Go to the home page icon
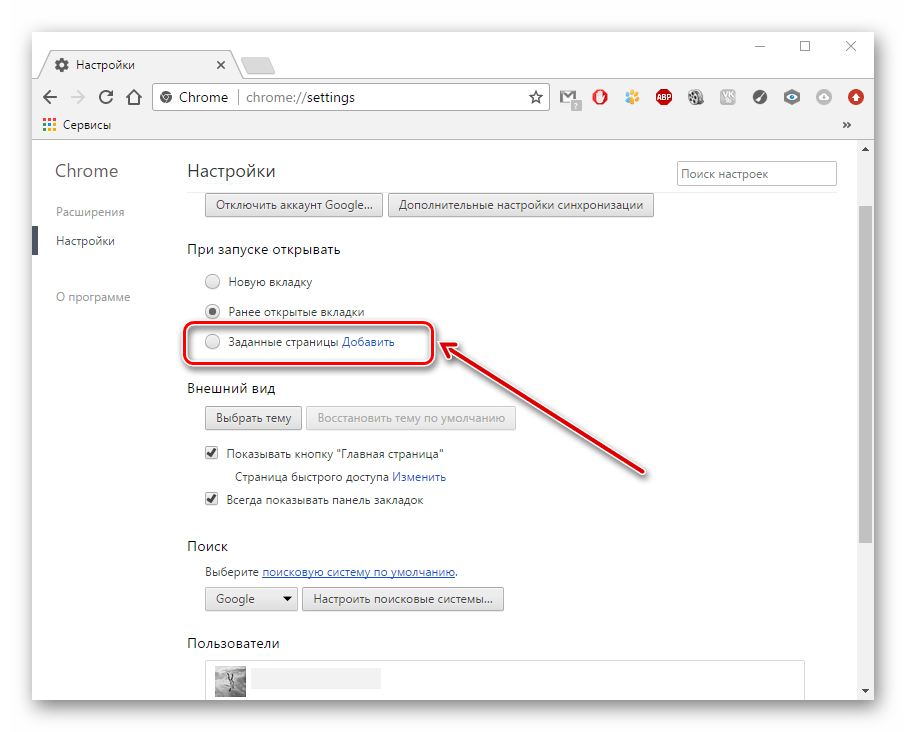 (134, 97)
